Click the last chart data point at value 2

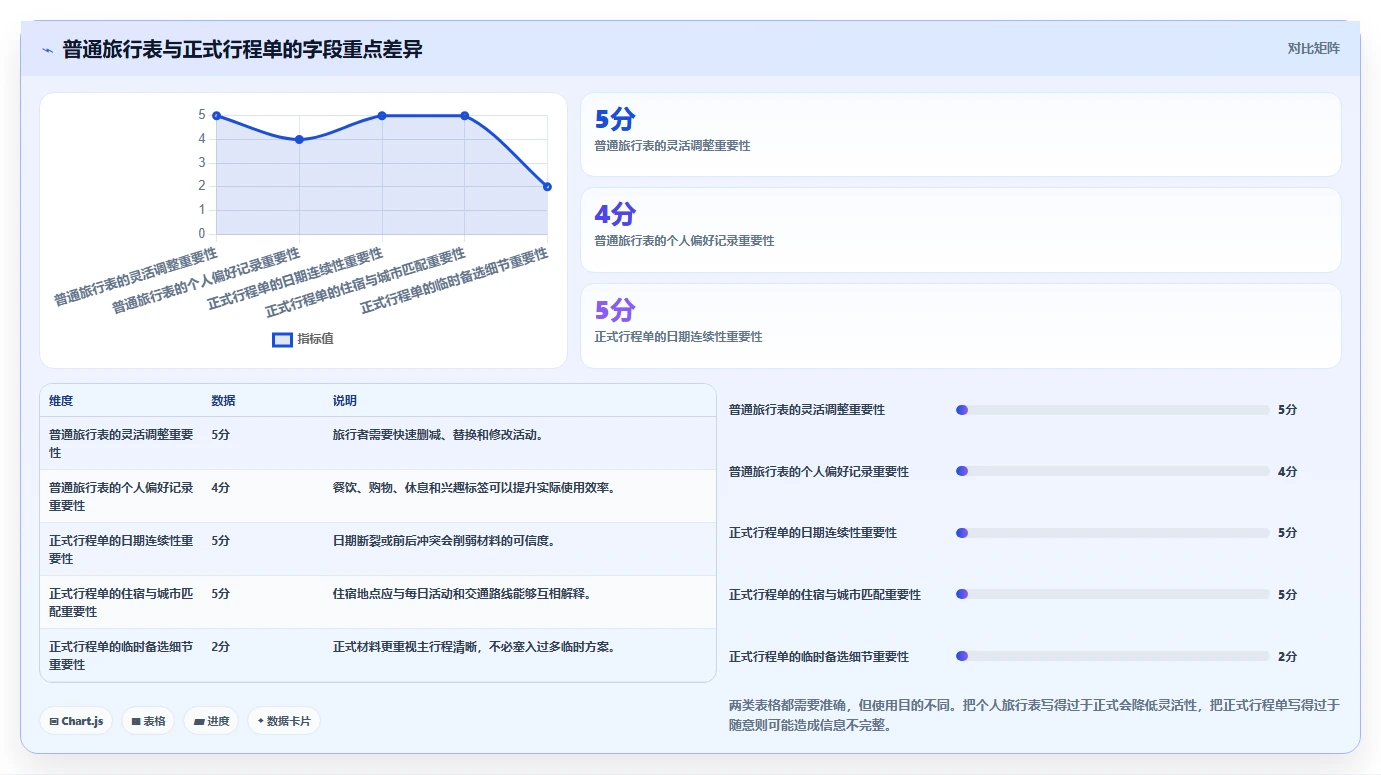(547, 187)
